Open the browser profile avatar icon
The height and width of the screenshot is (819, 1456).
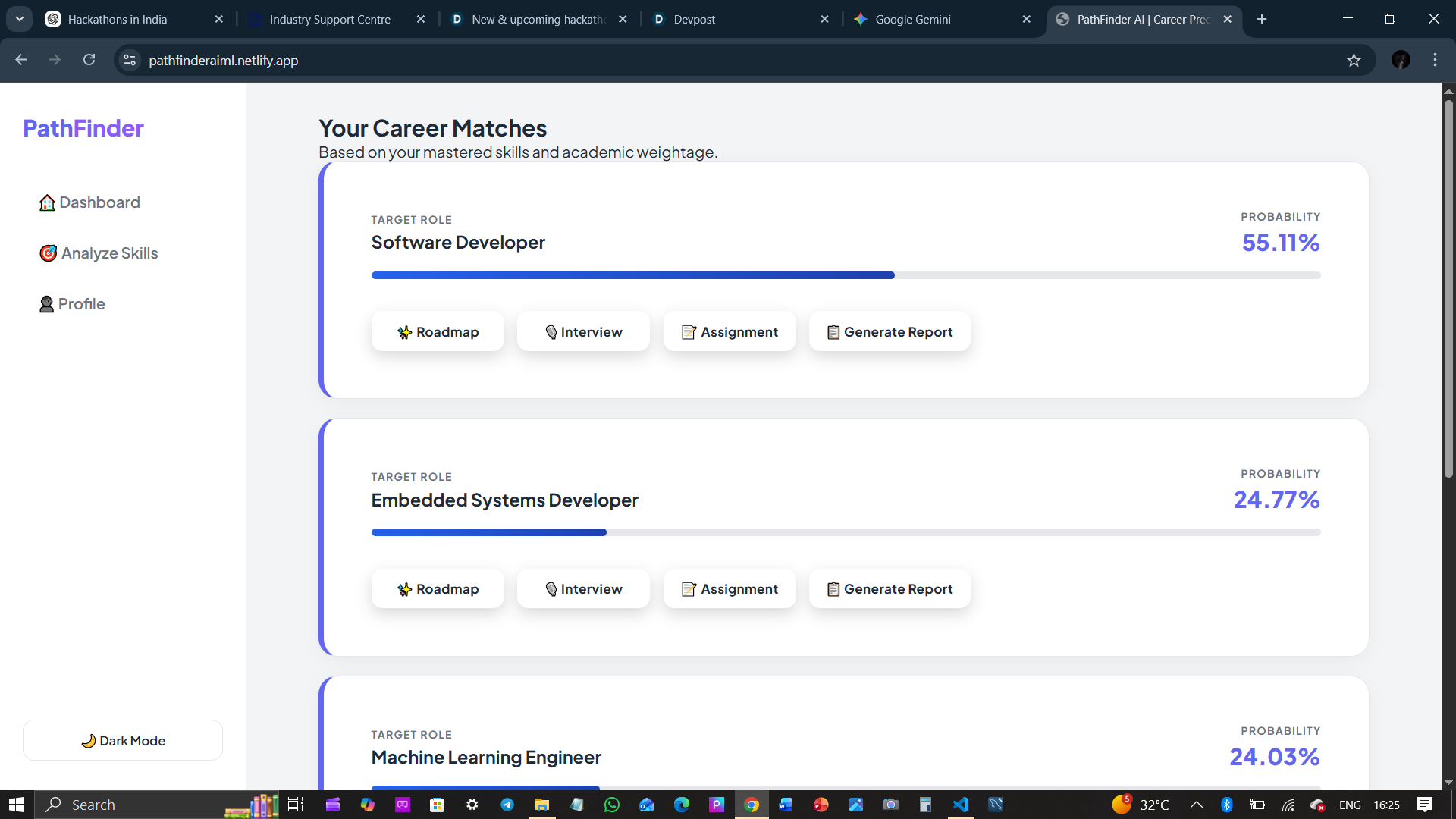[x=1401, y=60]
